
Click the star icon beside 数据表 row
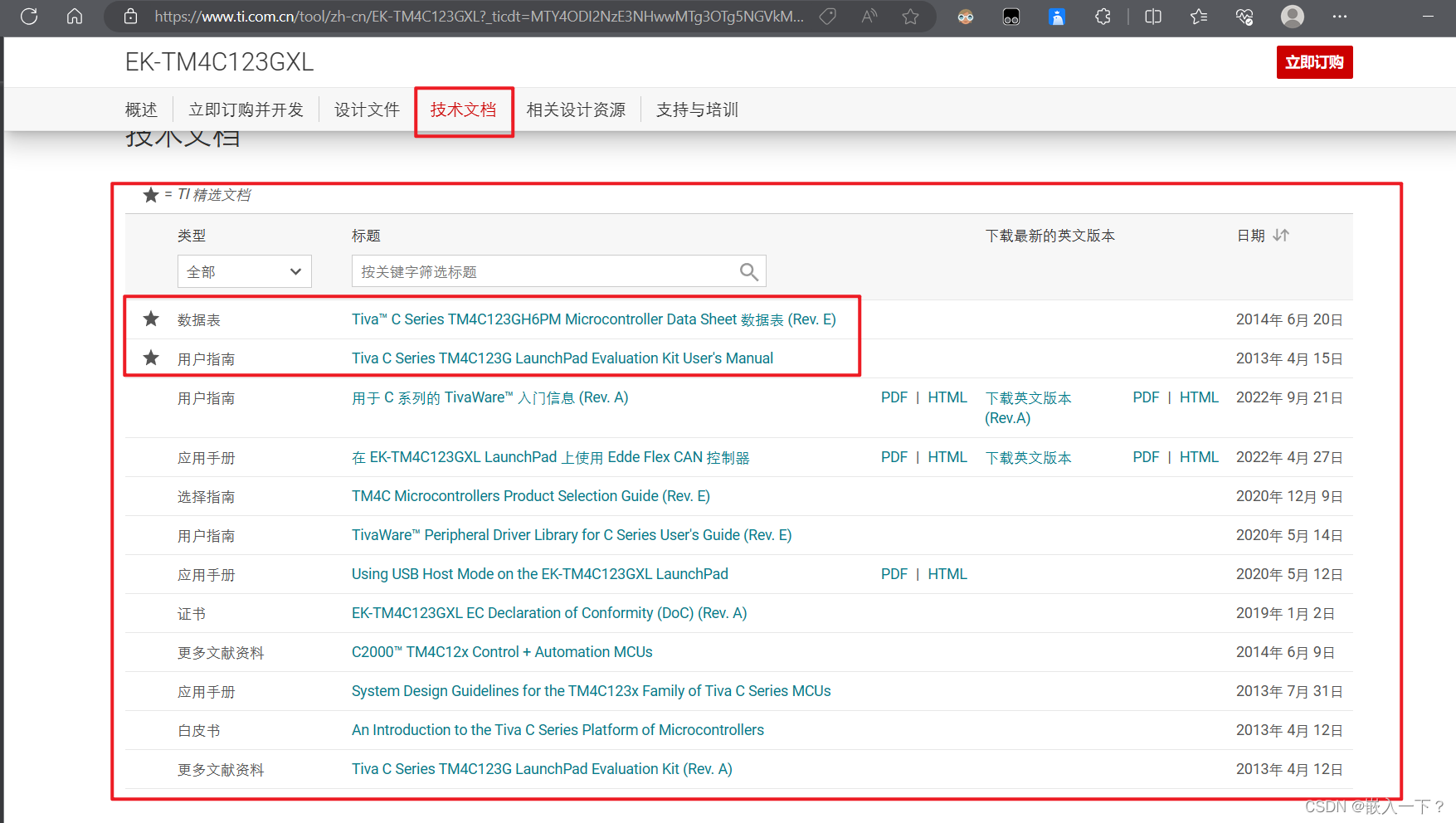151,319
